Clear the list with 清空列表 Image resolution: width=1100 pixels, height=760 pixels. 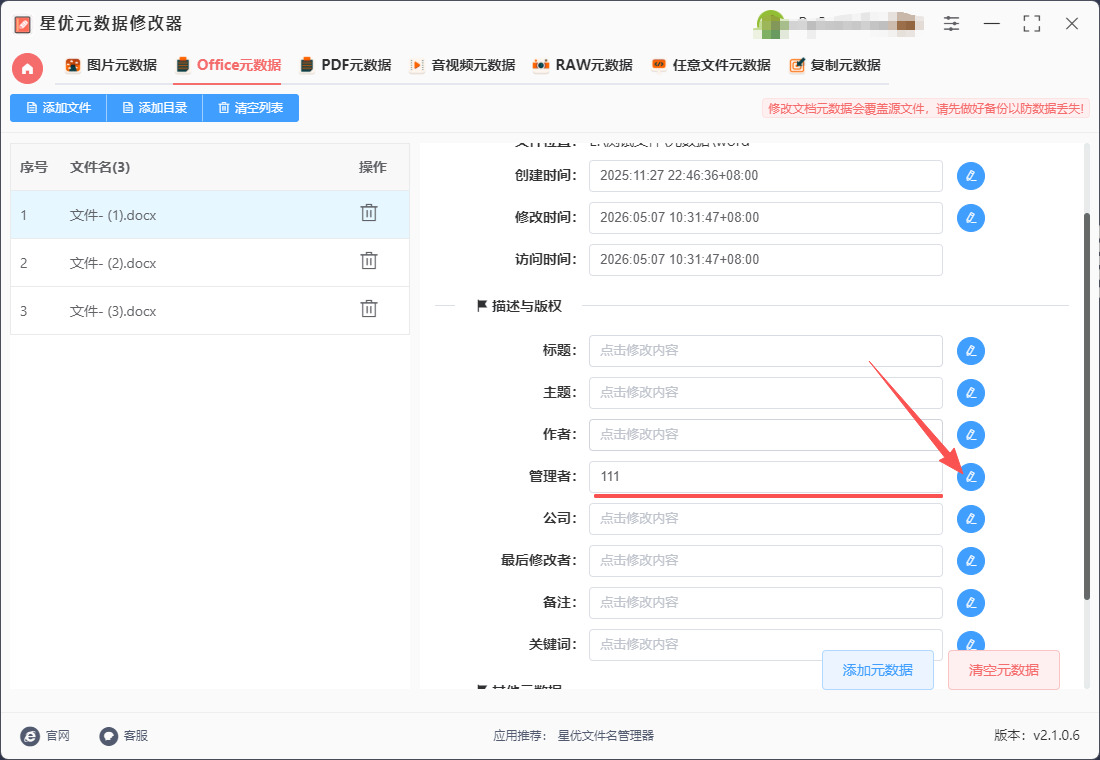[250, 108]
